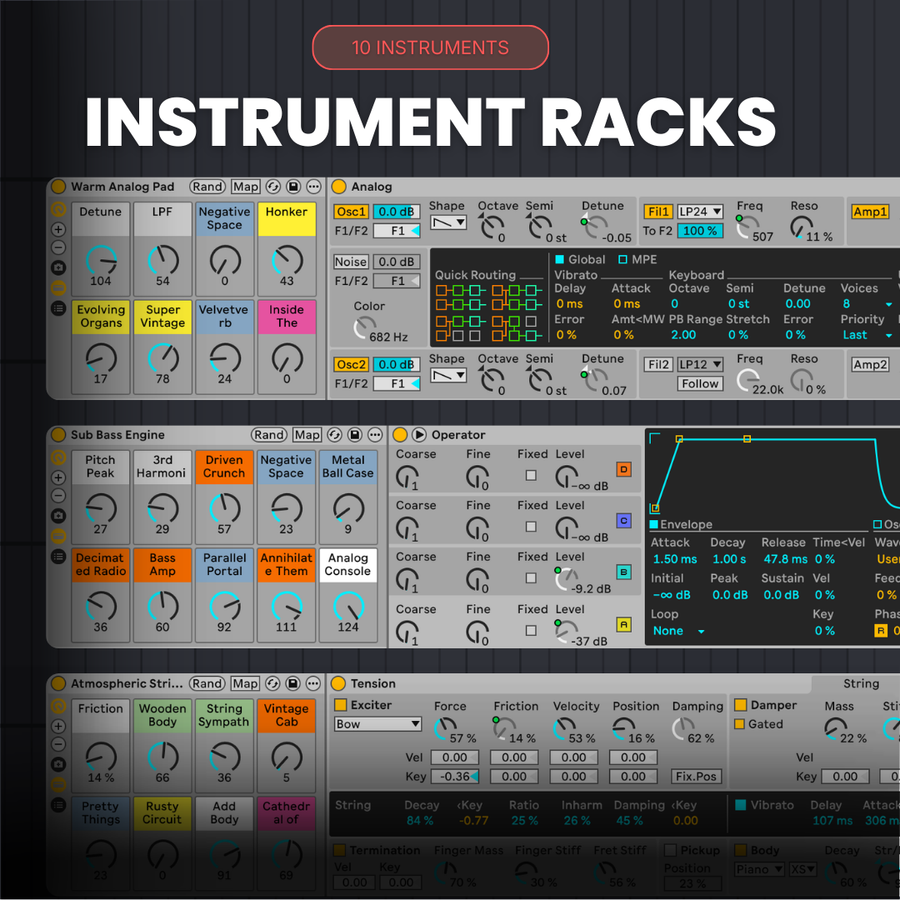Screen dimensions: 900x900
Task: Click the play arrow icon next to Operator
Action: coord(419,435)
